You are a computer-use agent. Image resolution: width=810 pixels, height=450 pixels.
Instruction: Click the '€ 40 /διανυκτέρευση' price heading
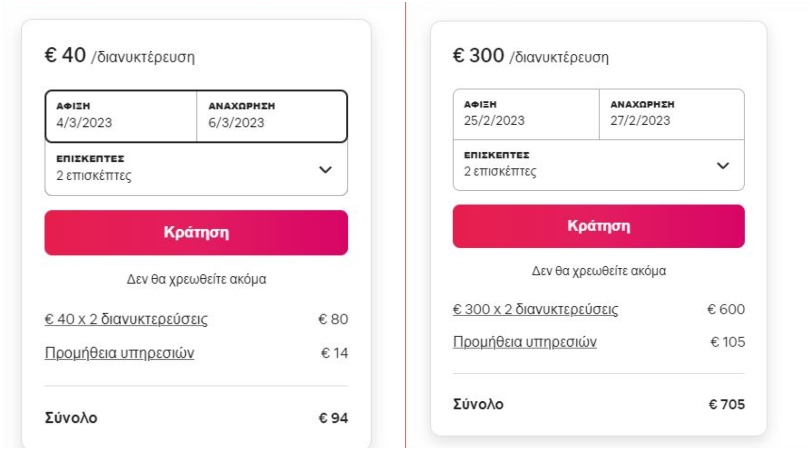point(120,56)
